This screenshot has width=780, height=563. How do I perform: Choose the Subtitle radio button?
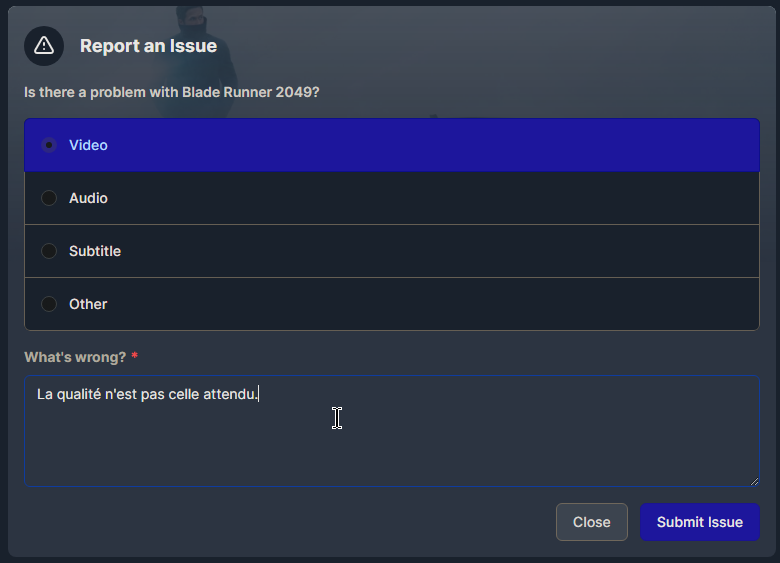[x=49, y=251]
